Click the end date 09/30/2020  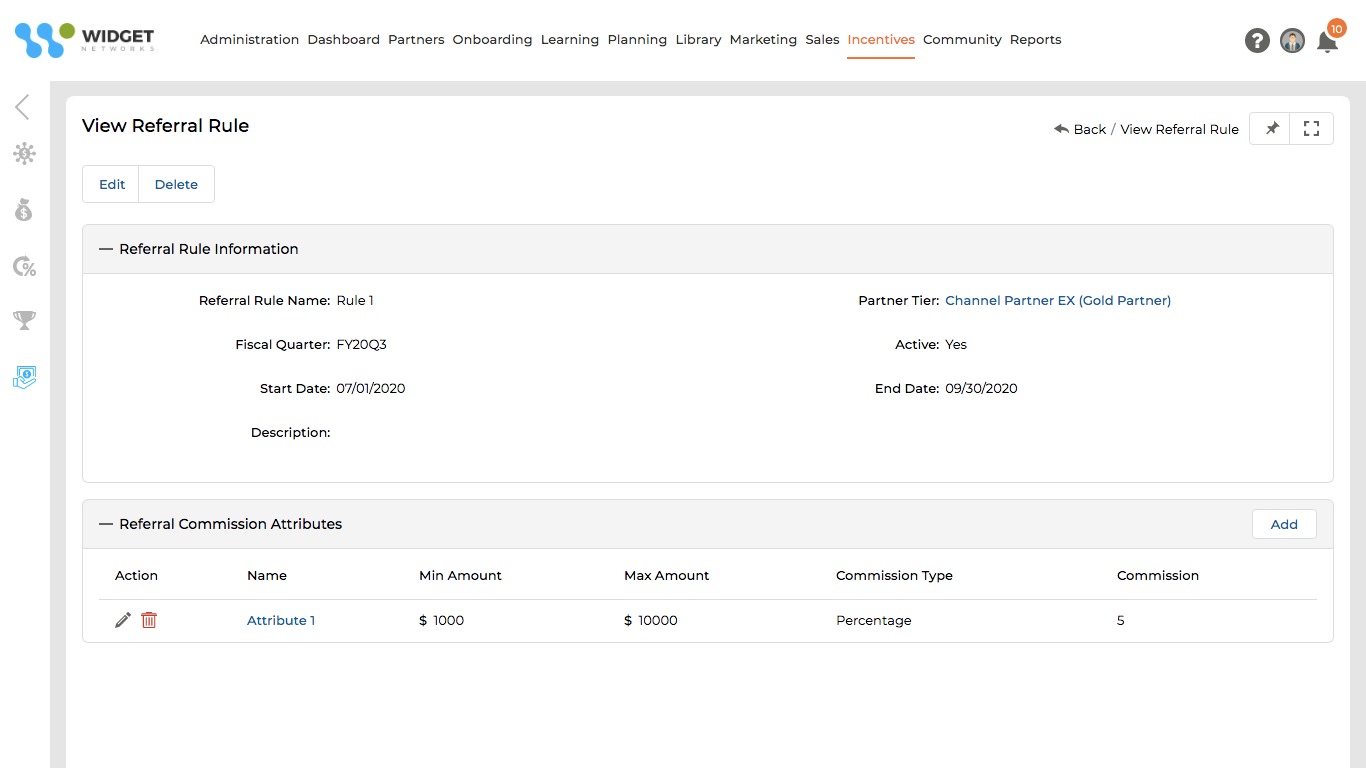click(x=981, y=388)
